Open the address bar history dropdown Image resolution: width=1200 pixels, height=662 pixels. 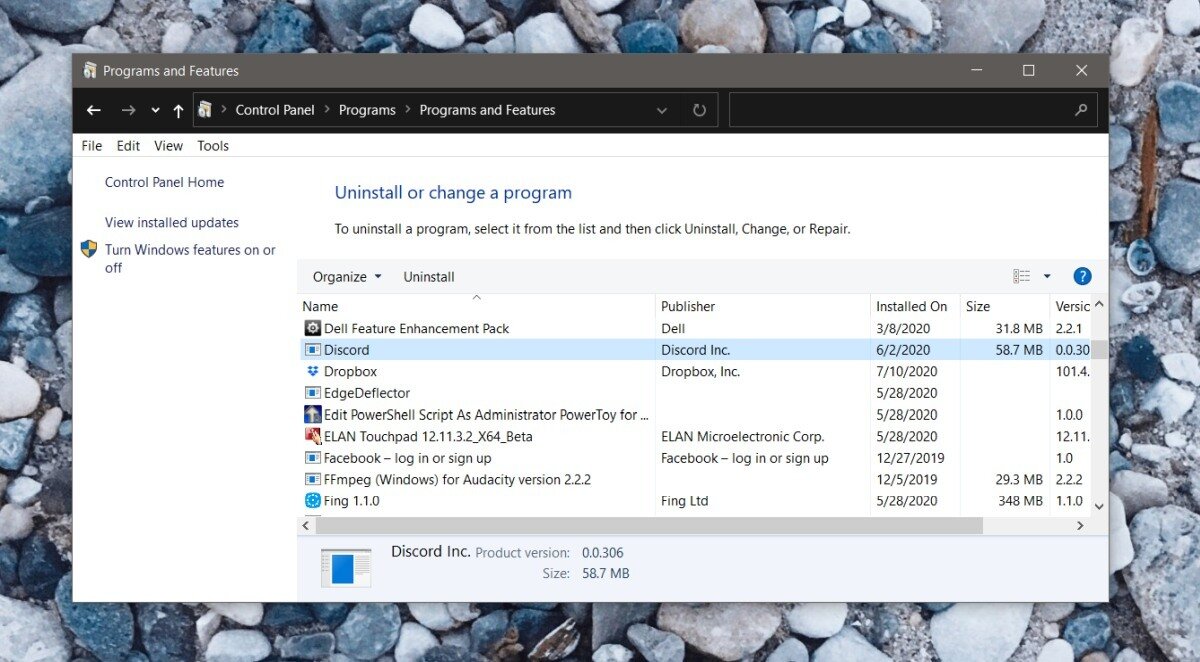(661, 110)
